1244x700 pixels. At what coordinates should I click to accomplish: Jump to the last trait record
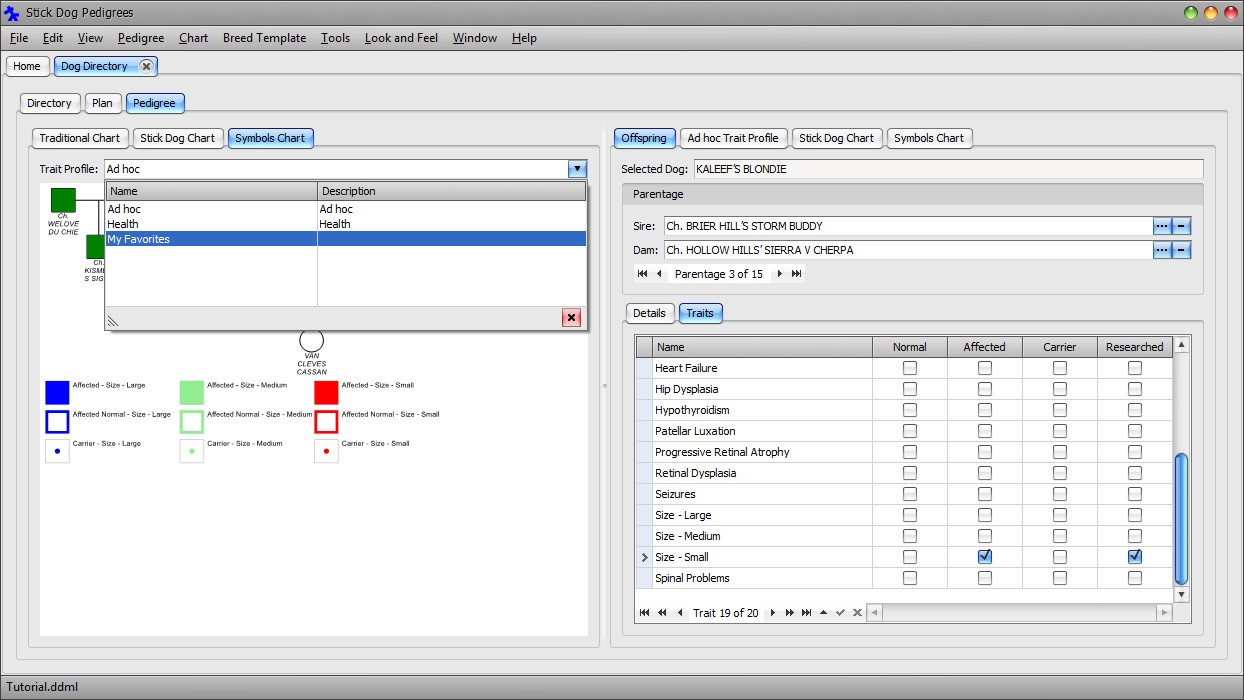click(806, 613)
